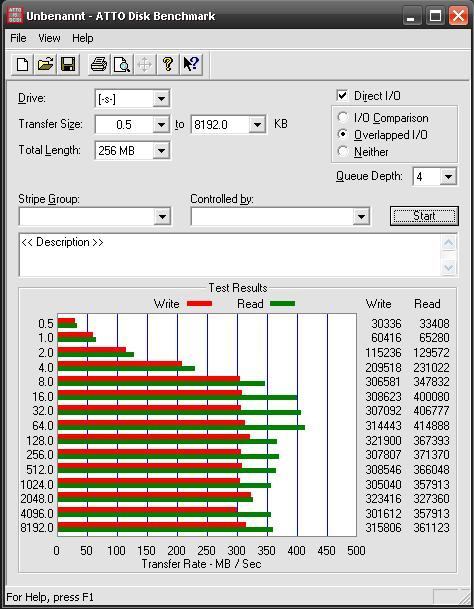
Task: Click the write value 323416
Action: (x=383, y=498)
